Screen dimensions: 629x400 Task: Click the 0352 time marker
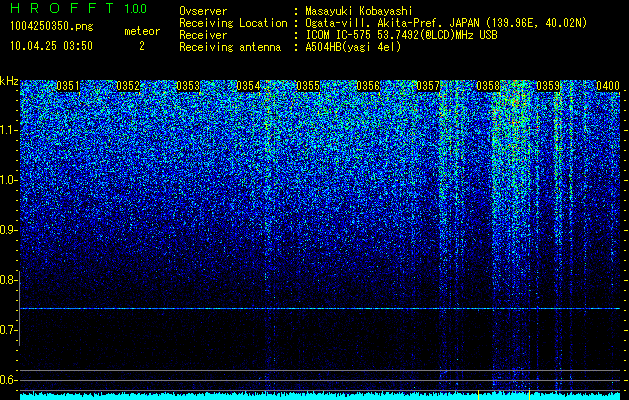tap(128, 86)
